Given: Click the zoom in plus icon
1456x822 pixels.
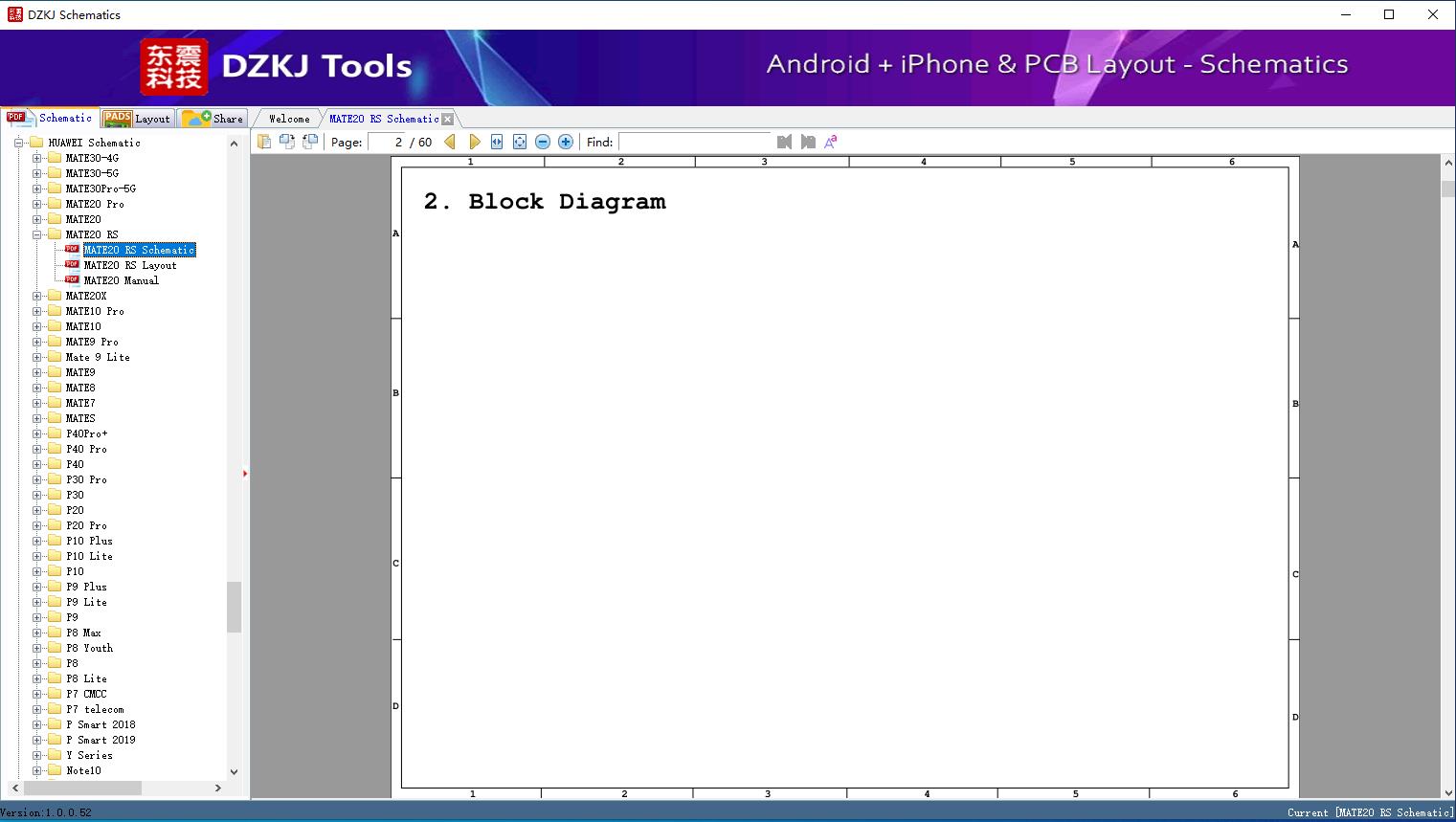Looking at the screenshot, I should click(x=566, y=142).
